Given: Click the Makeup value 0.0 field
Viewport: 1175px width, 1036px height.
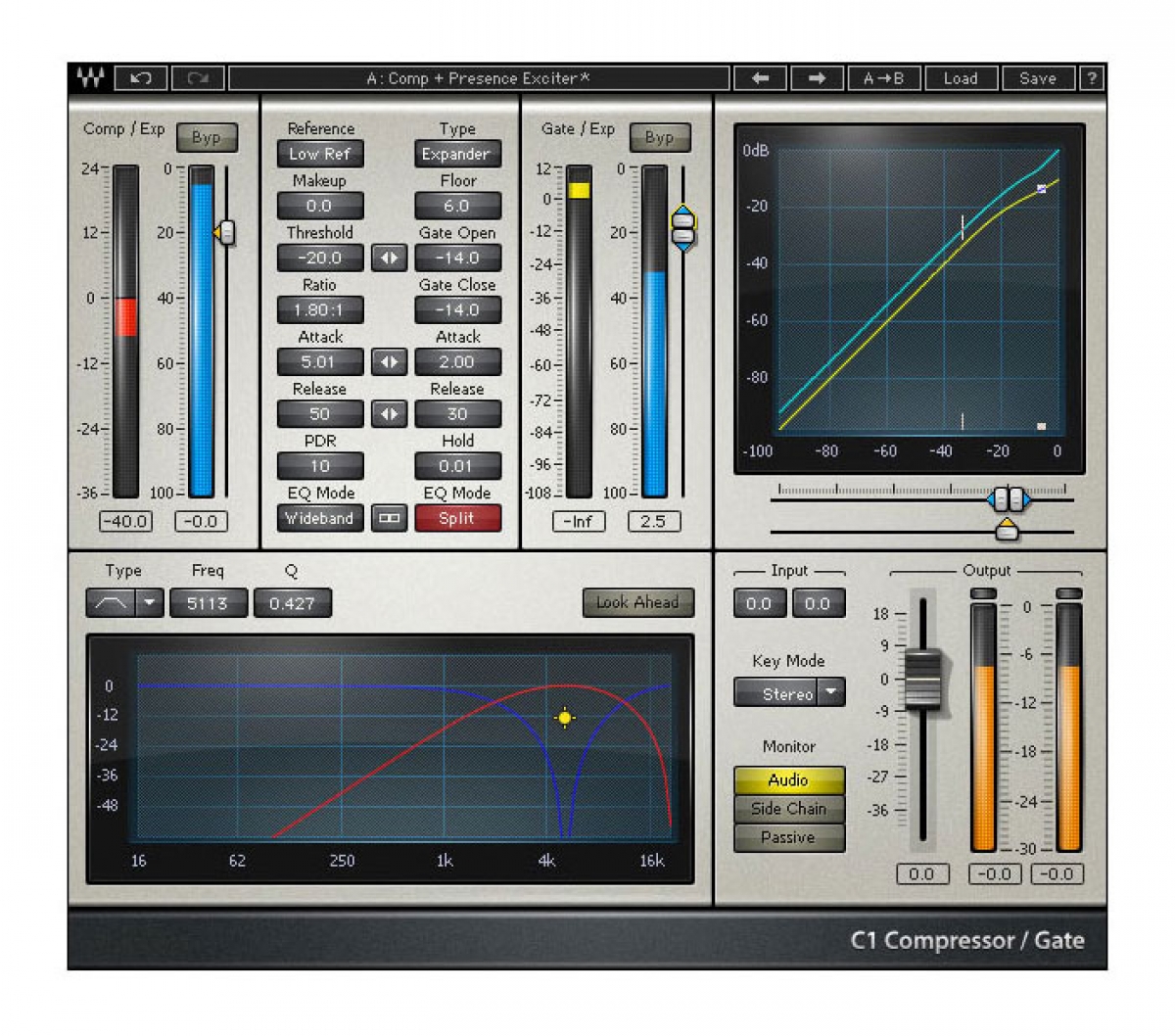Looking at the screenshot, I should coord(320,206).
